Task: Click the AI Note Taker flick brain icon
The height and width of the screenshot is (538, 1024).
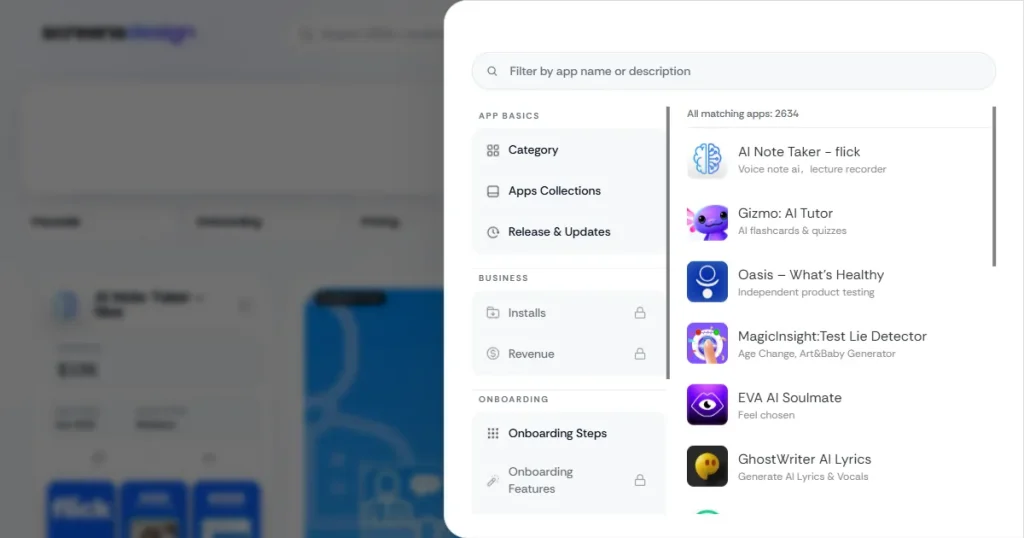Action: (x=707, y=159)
